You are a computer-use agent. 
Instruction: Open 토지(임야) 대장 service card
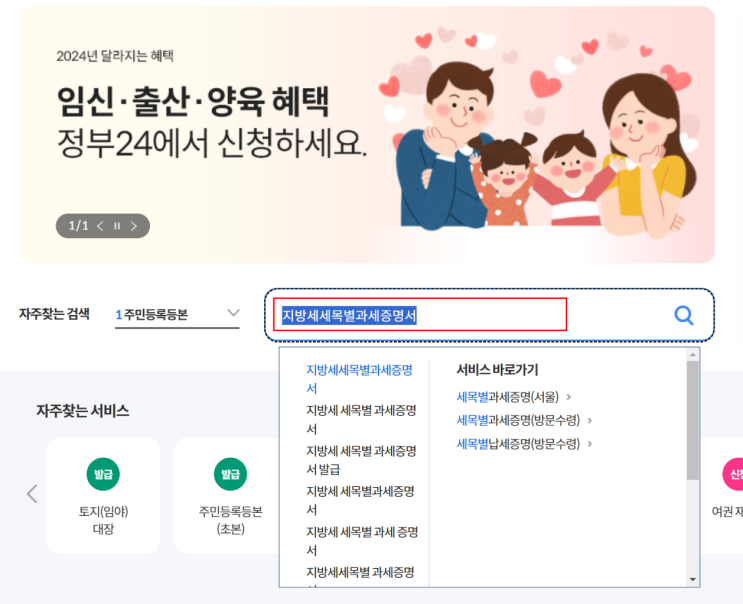103,496
